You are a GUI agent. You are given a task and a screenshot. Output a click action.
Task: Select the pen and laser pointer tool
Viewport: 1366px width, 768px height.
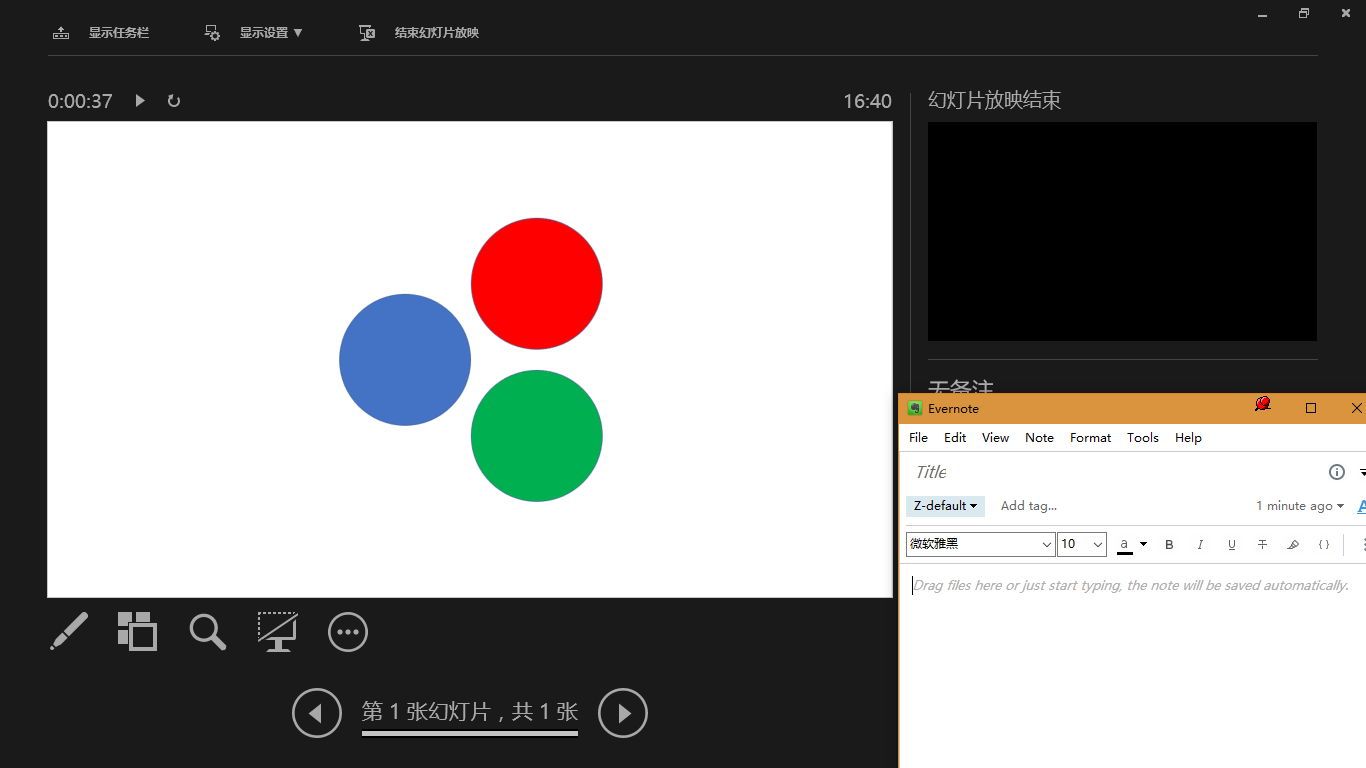(69, 631)
